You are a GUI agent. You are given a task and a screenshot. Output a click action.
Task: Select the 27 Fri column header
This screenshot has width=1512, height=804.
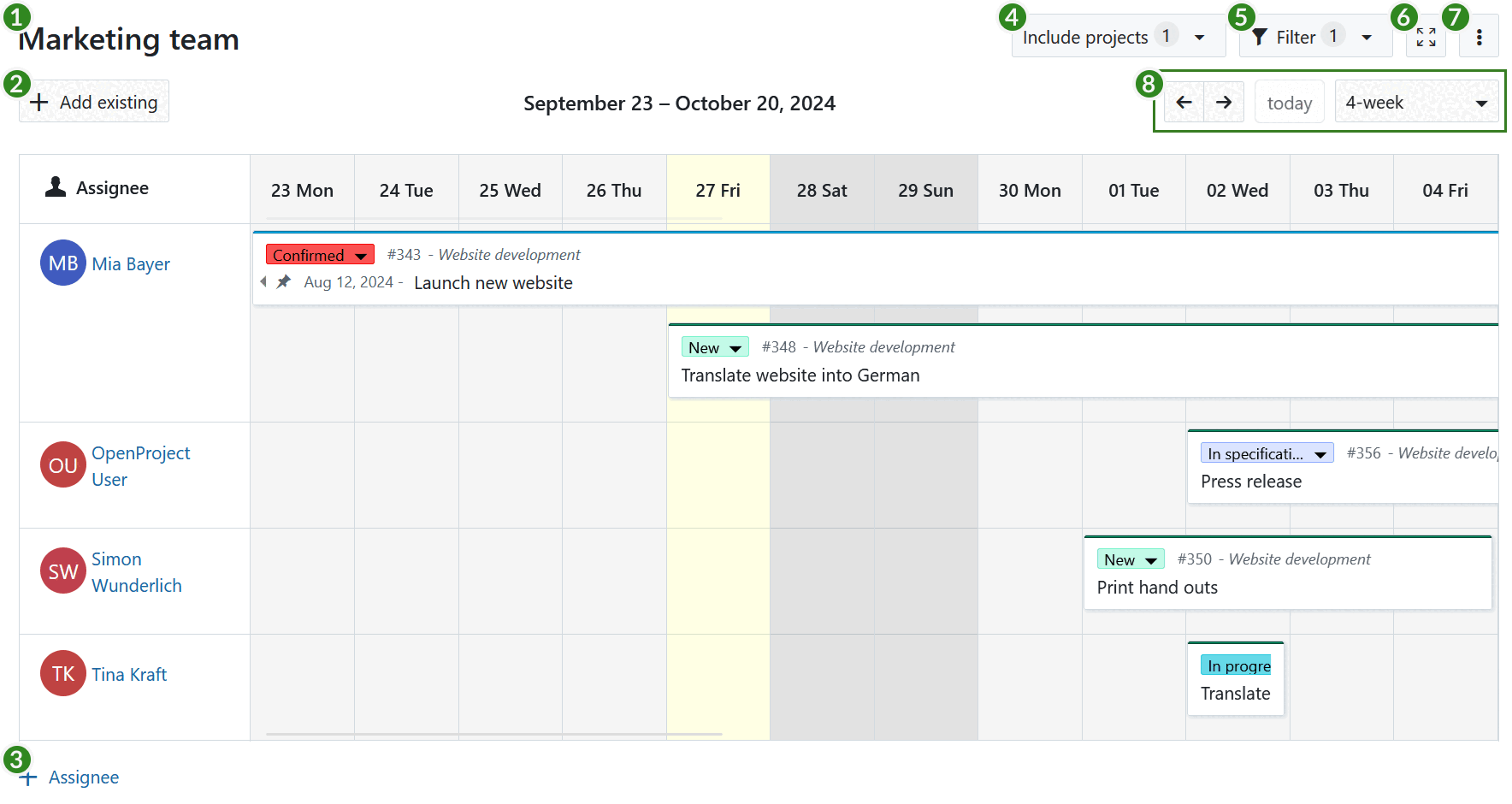coord(718,189)
